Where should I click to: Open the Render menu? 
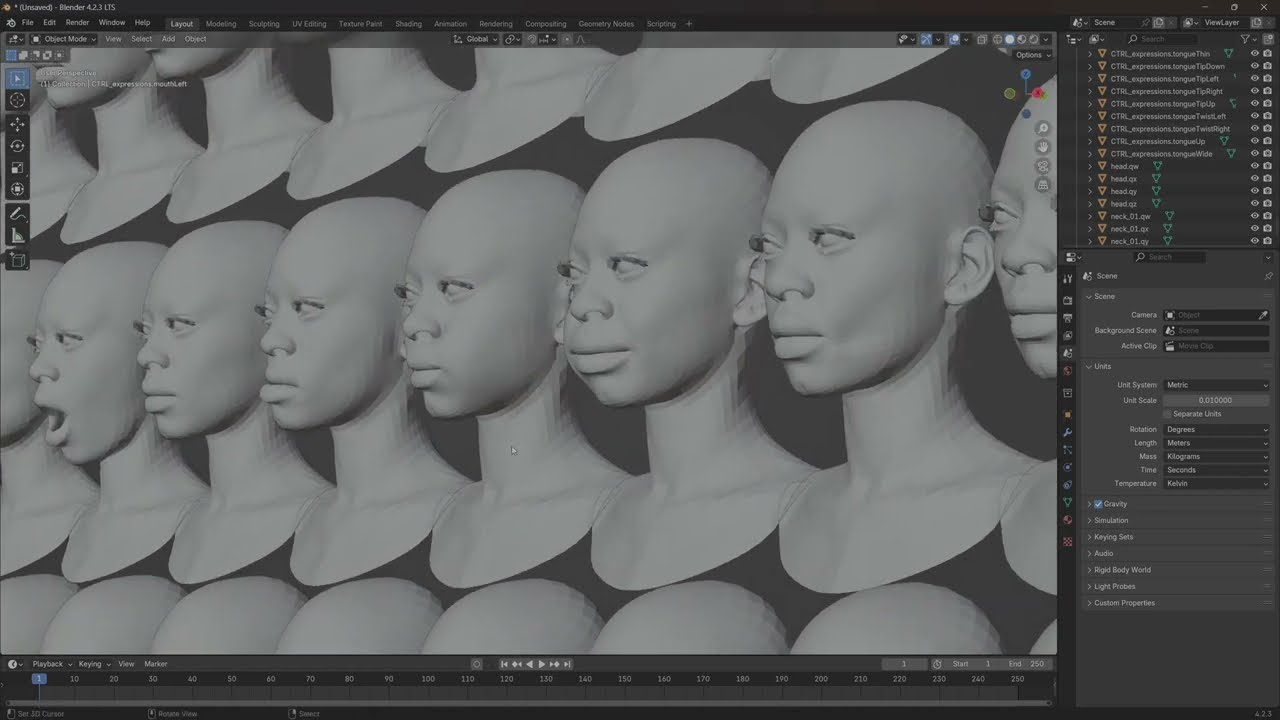tap(77, 23)
